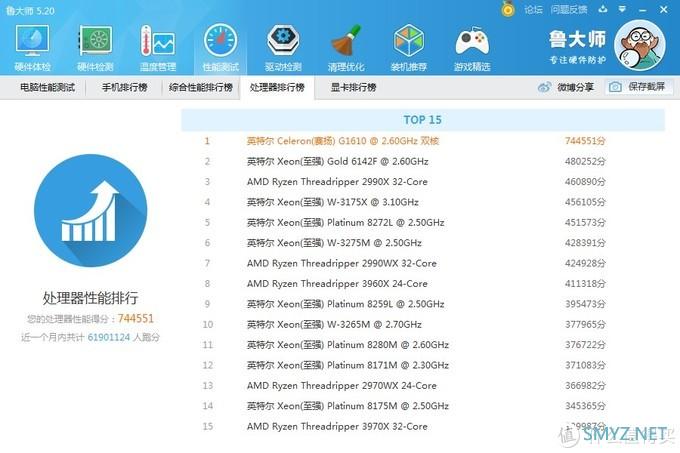Screen dimensions: 680x453
Task: Click the score 395473分
Action: 585,304
